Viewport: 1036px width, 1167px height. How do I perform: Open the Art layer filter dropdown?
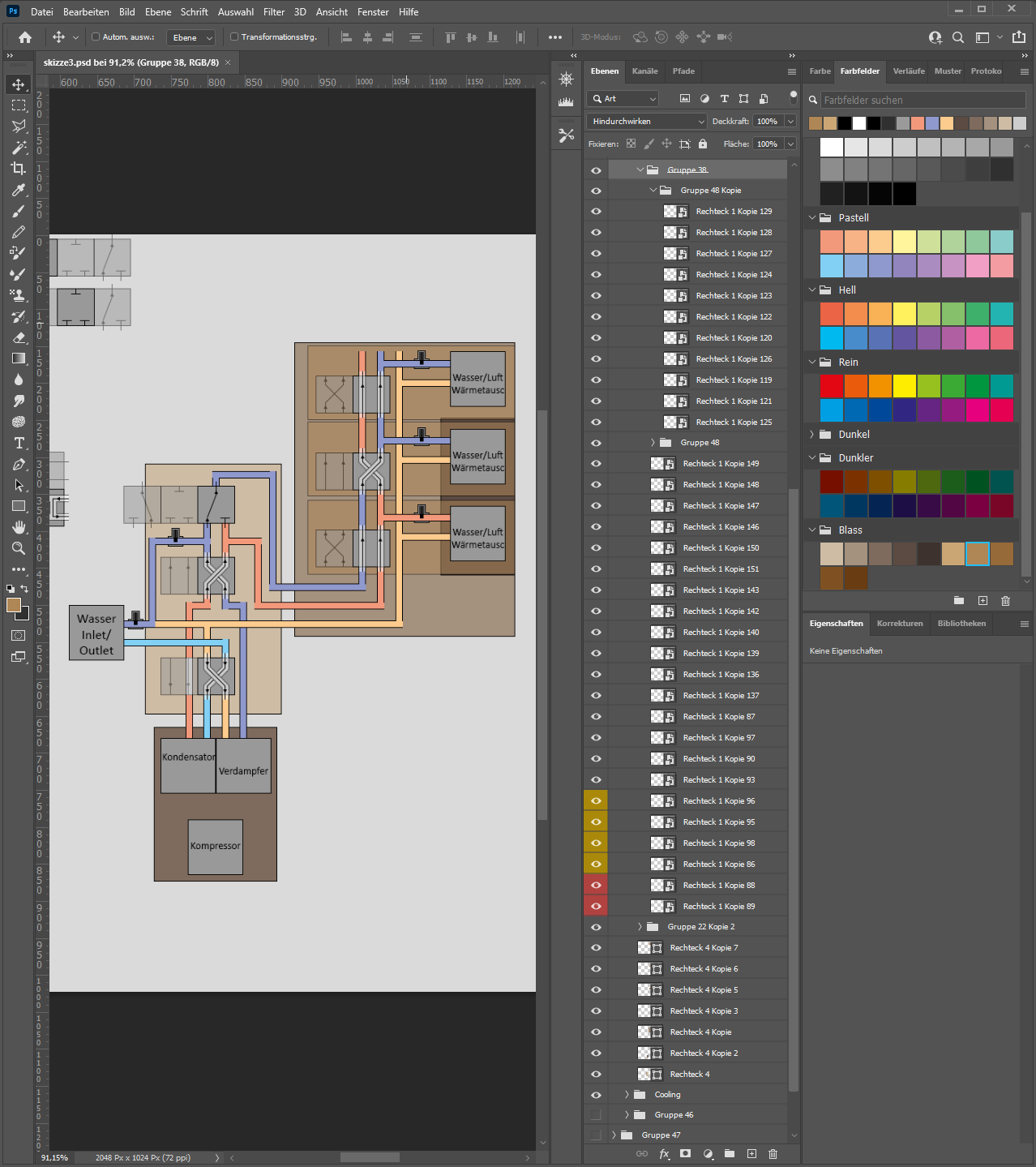[623, 99]
